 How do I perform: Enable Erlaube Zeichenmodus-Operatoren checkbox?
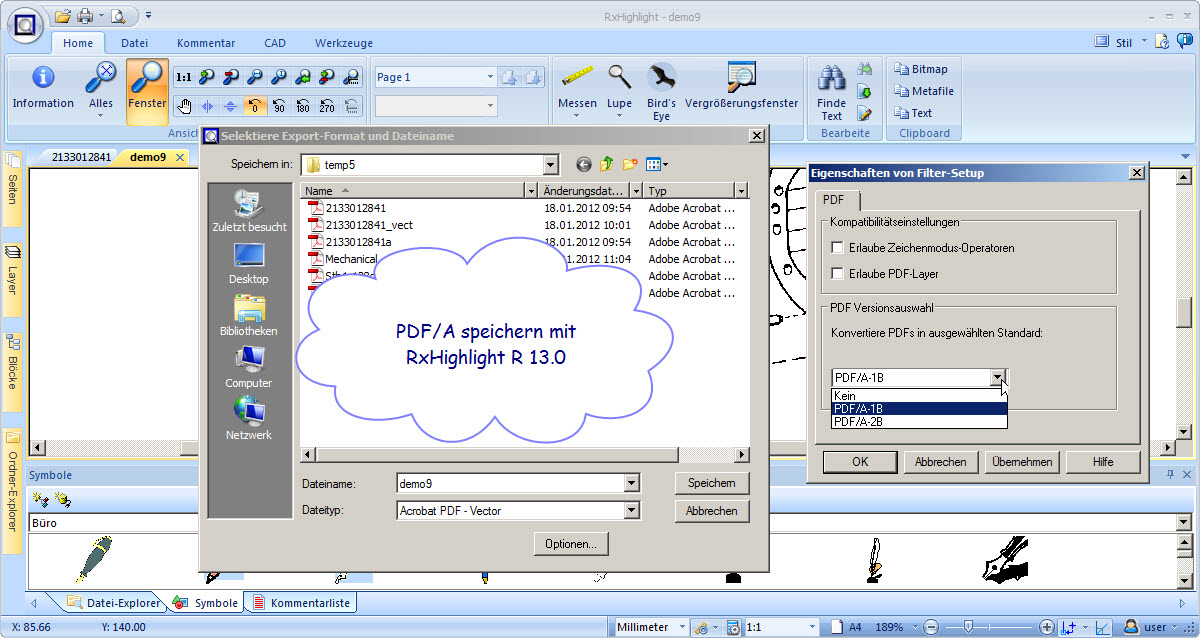point(837,248)
